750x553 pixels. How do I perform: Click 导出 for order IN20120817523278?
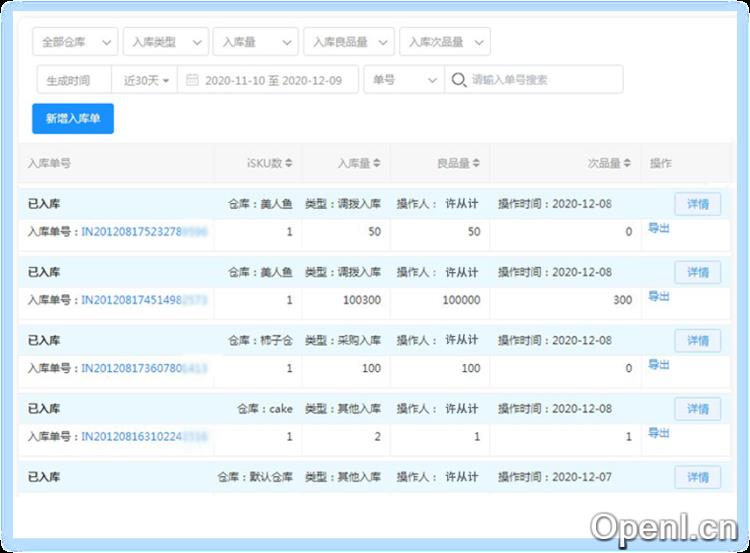tap(659, 228)
